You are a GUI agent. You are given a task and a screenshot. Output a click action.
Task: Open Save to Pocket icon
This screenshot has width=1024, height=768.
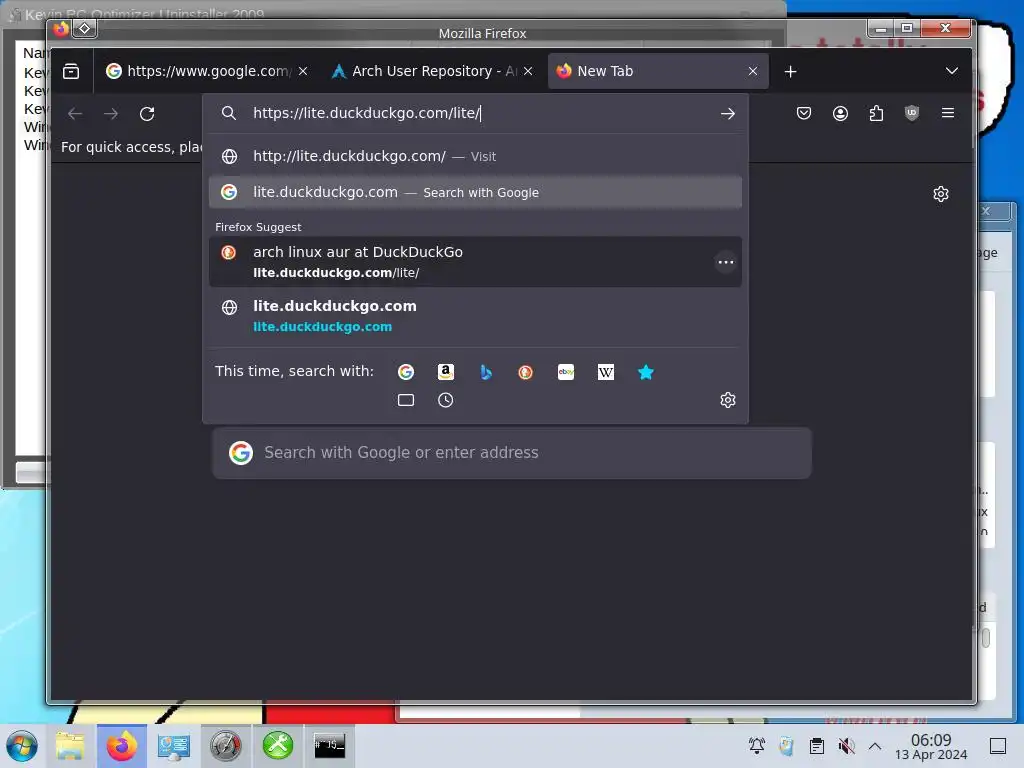pos(804,114)
